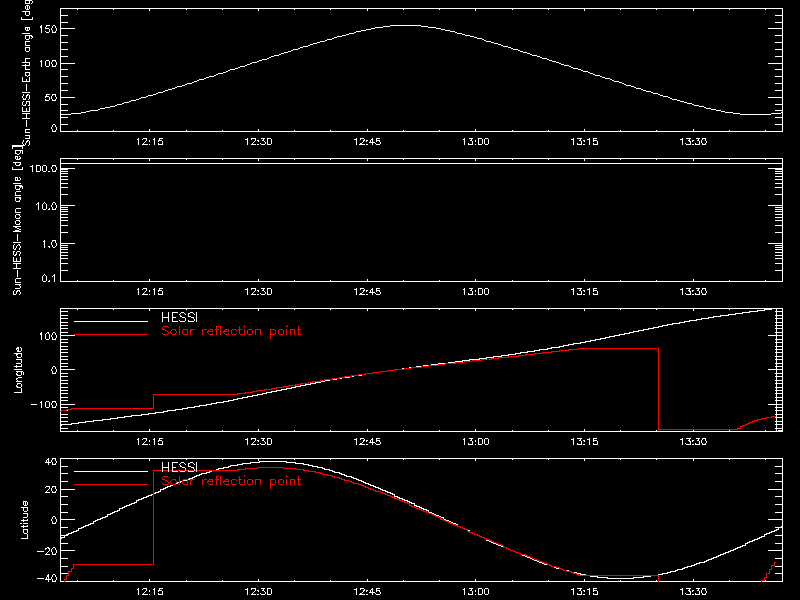Click the 12:45 tick label under Earth angle plot
Screen dimensions: 800x600
pyautogui.click(x=367, y=142)
